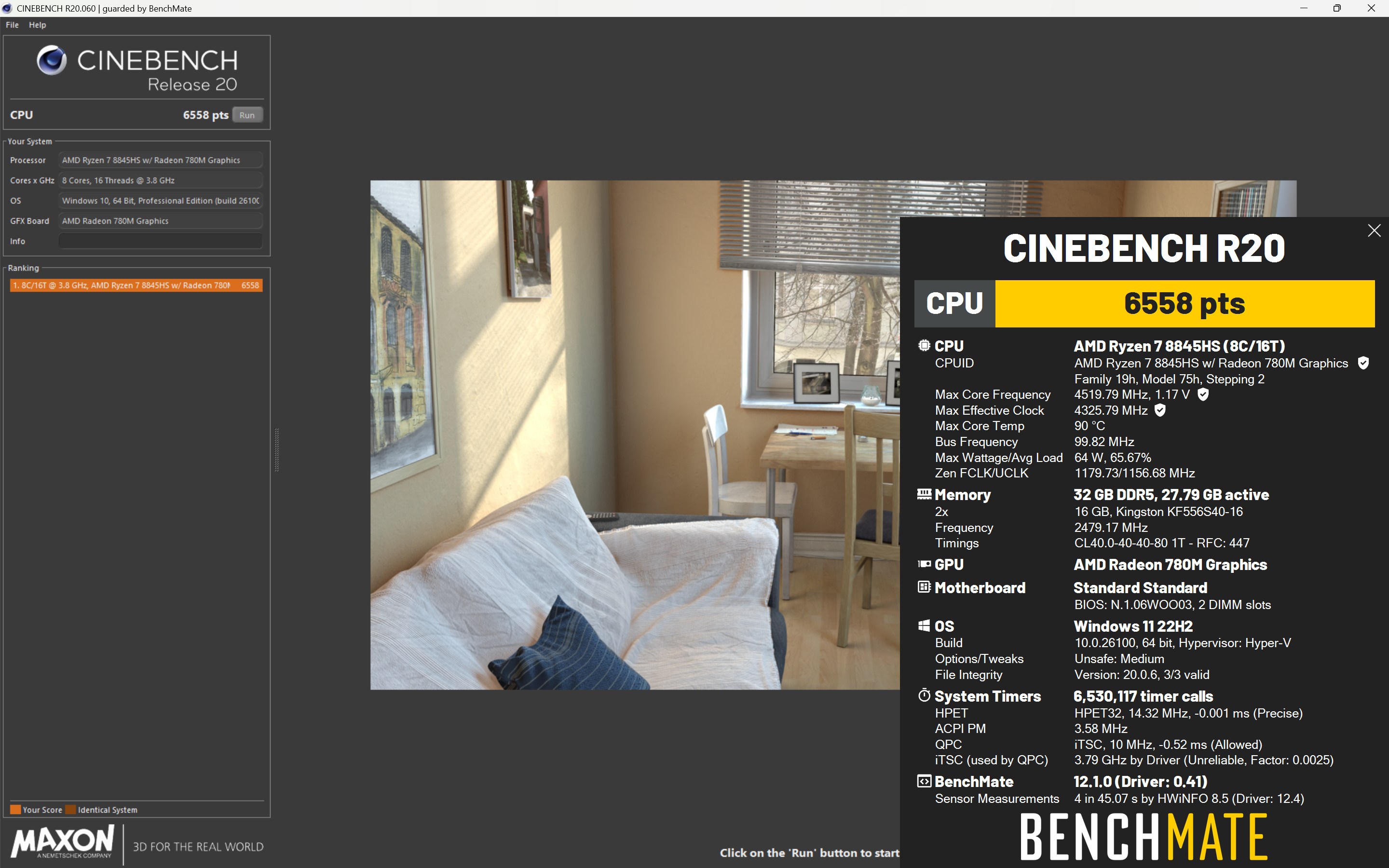Click the Identical System legend swatch
This screenshot has height=868, width=1389.
tap(70, 810)
